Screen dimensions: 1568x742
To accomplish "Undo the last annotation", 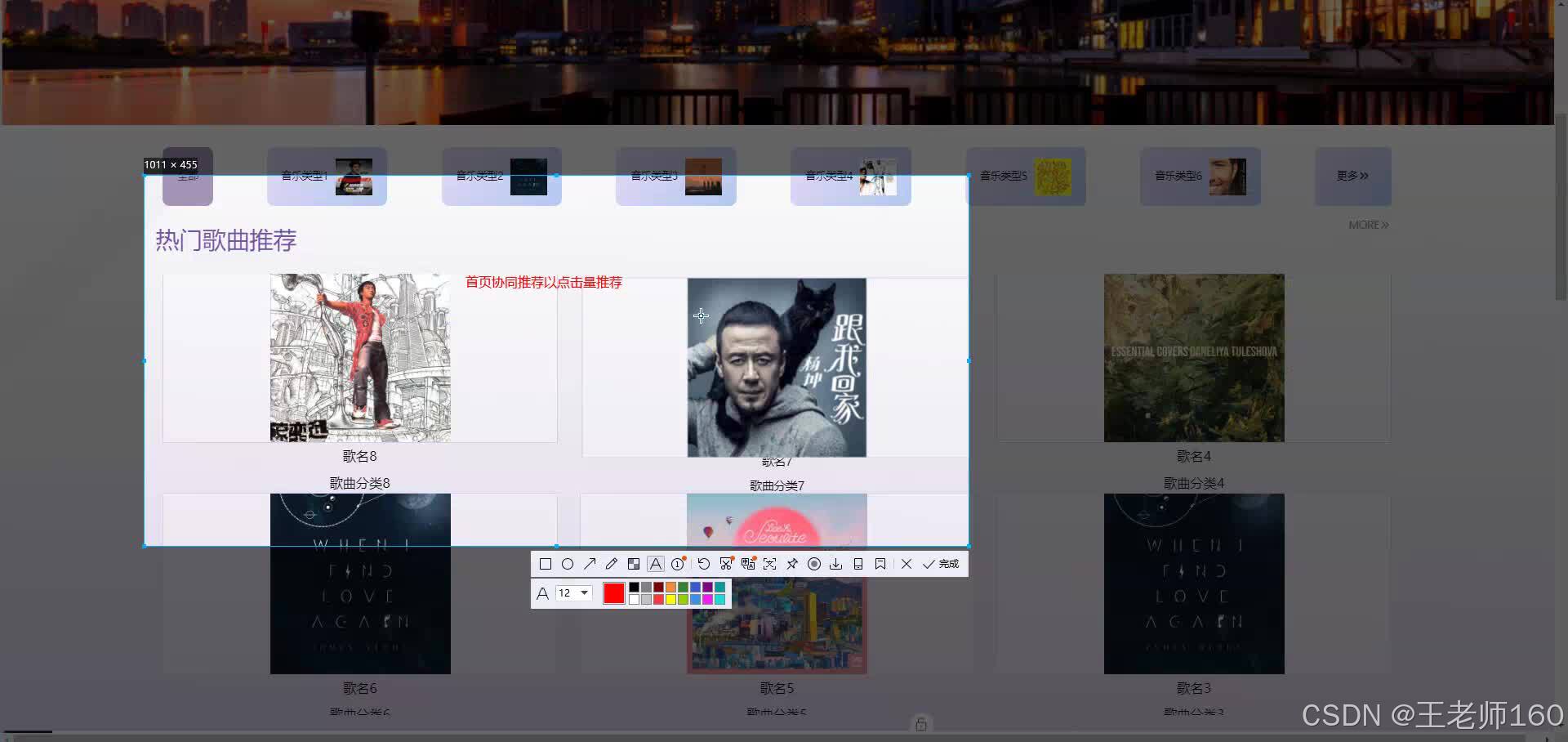I will click(x=704, y=564).
